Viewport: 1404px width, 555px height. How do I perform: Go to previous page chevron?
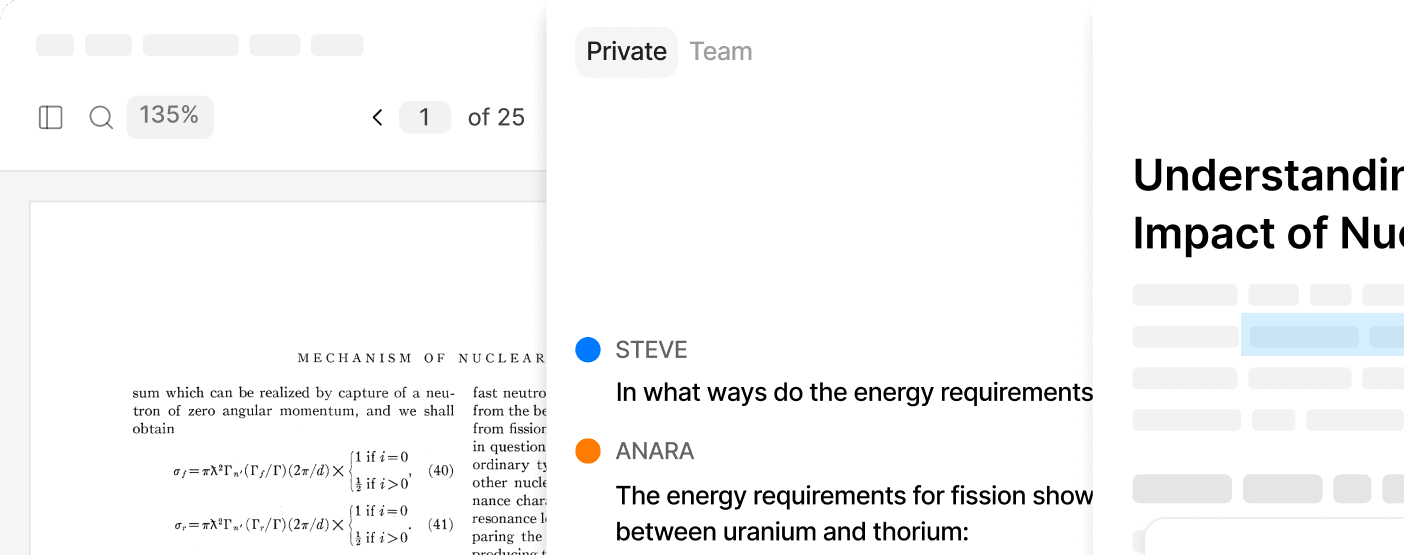(x=377, y=118)
